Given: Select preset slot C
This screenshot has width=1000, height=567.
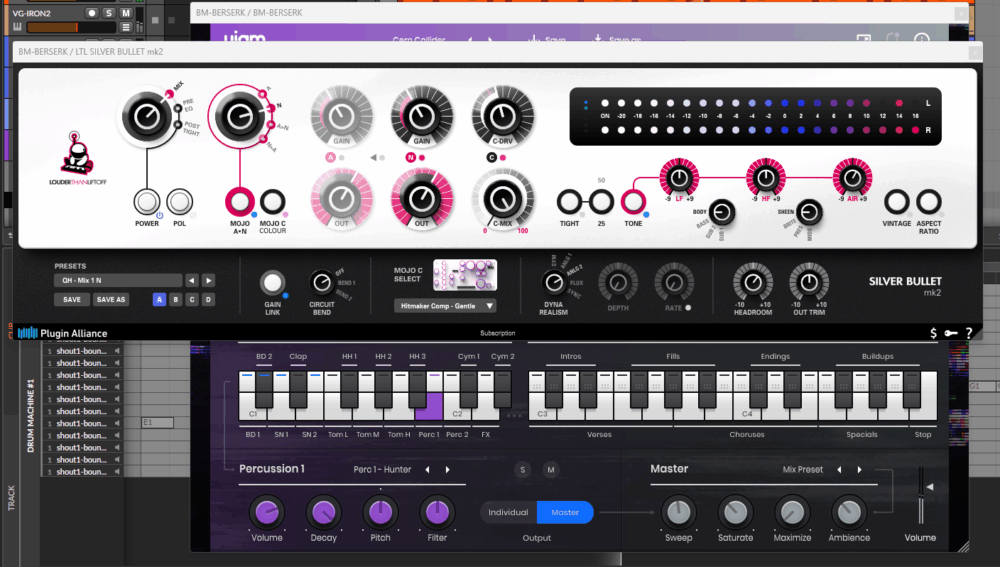Looking at the screenshot, I should point(192,300).
